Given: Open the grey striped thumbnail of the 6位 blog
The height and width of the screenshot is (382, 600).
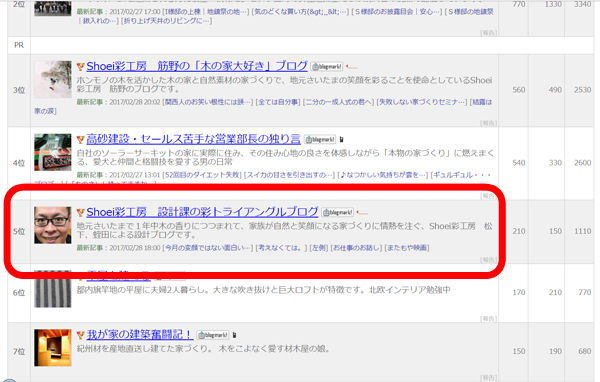Looking at the screenshot, I should click(52, 289).
